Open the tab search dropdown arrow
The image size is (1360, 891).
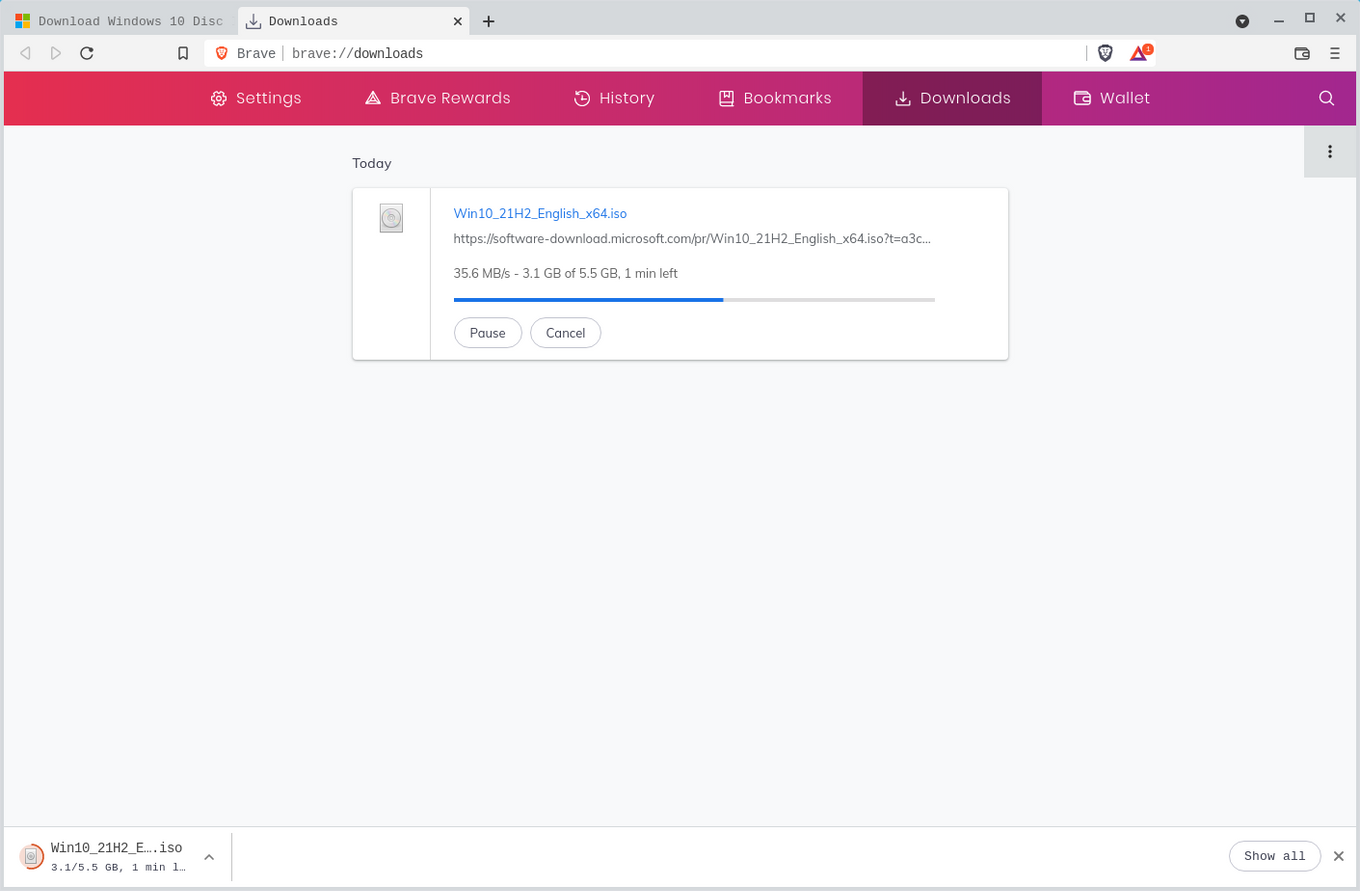pyautogui.click(x=1242, y=21)
